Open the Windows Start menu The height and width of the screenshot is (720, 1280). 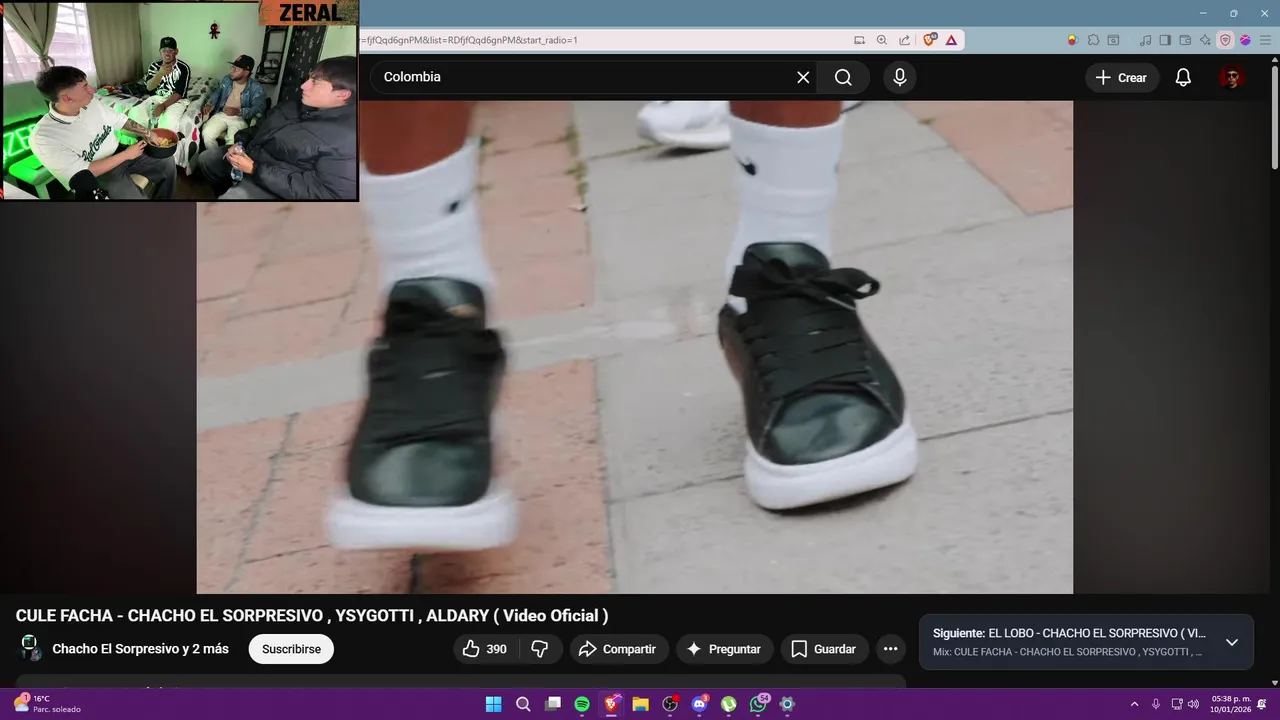(x=493, y=704)
